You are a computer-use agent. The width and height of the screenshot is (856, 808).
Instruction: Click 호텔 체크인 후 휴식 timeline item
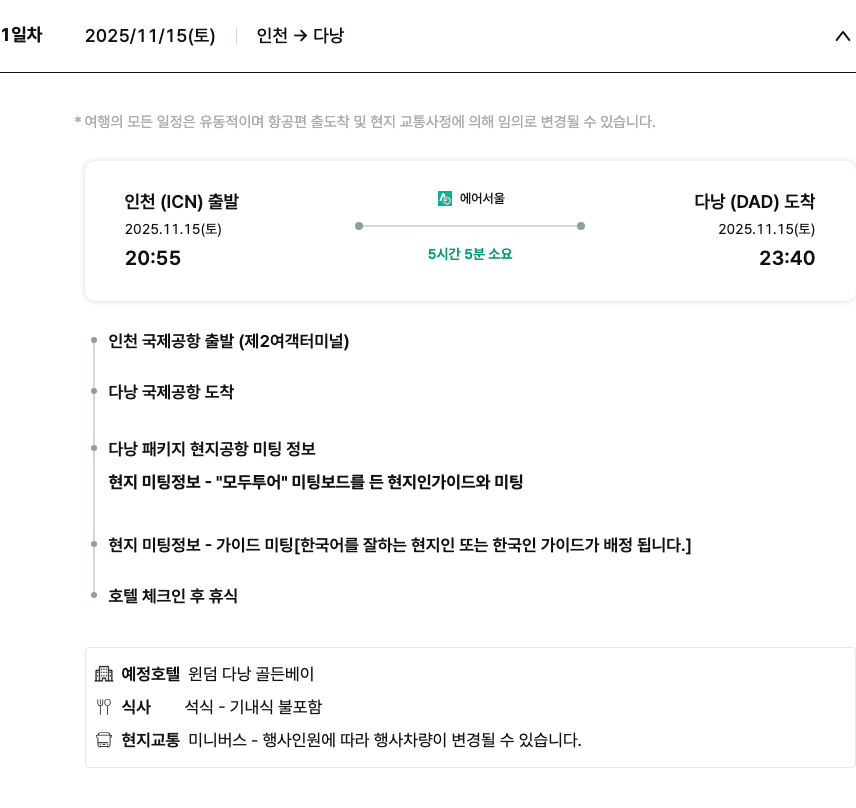[173, 596]
